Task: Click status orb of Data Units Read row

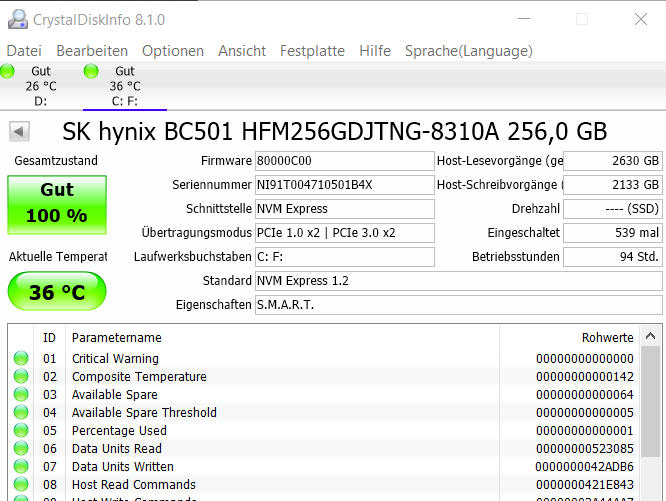Action: 21,448
